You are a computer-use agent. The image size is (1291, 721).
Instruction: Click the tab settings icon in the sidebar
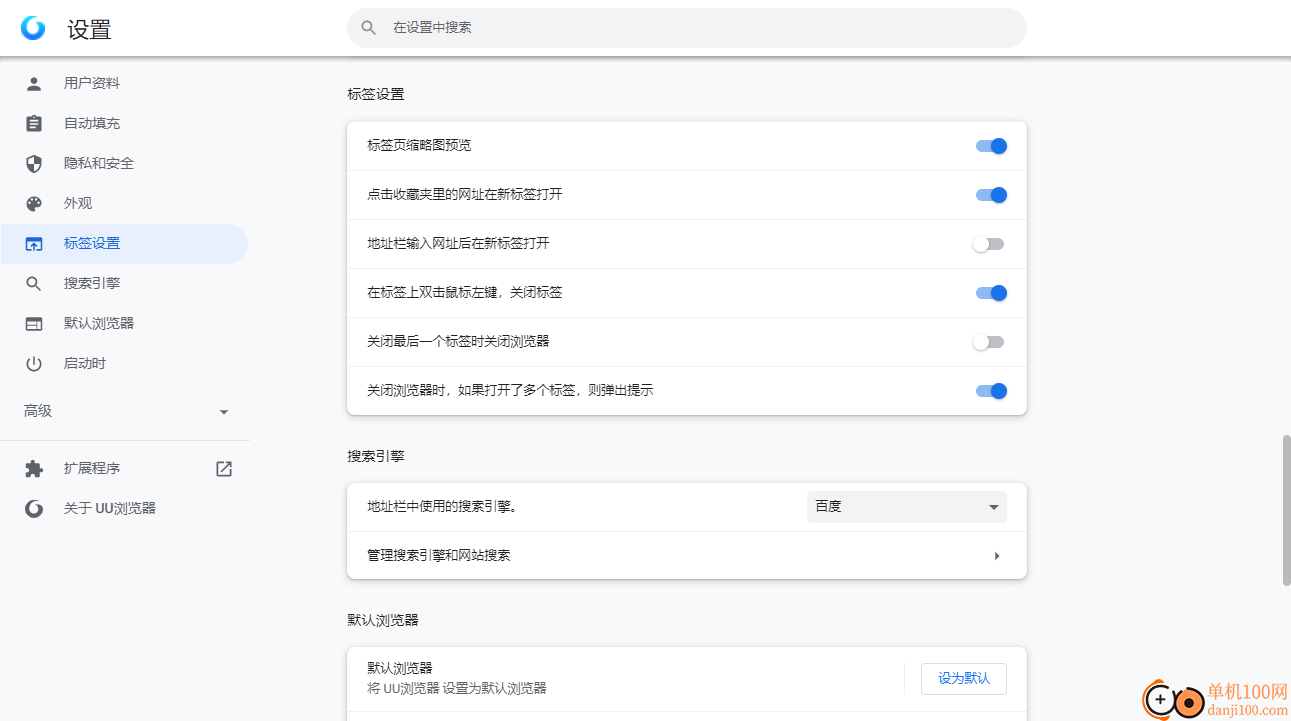pyautogui.click(x=34, y=243)
